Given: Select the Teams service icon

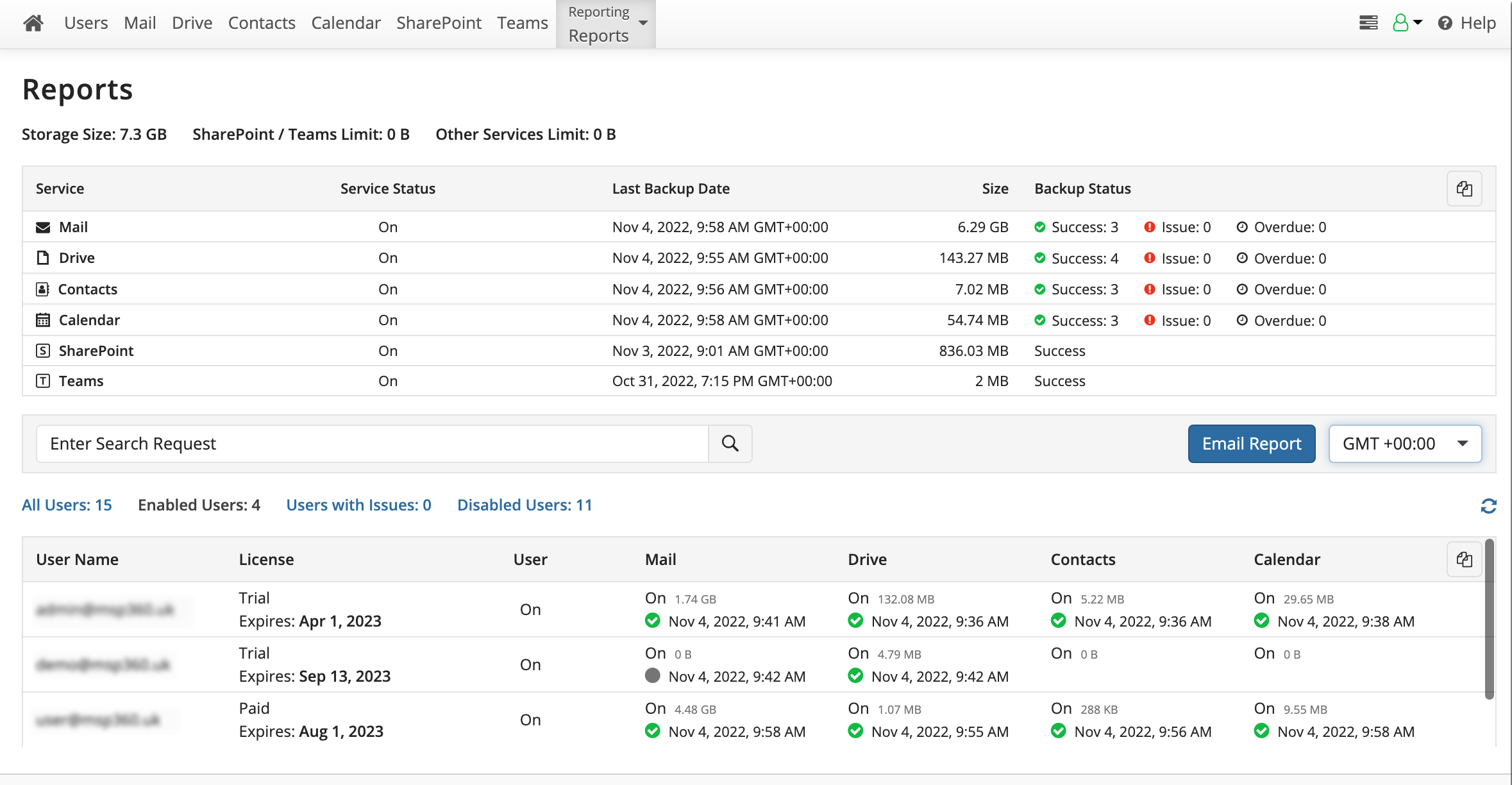Looking at the screenshot, I should pyautogui.click(x=43, y=381).
